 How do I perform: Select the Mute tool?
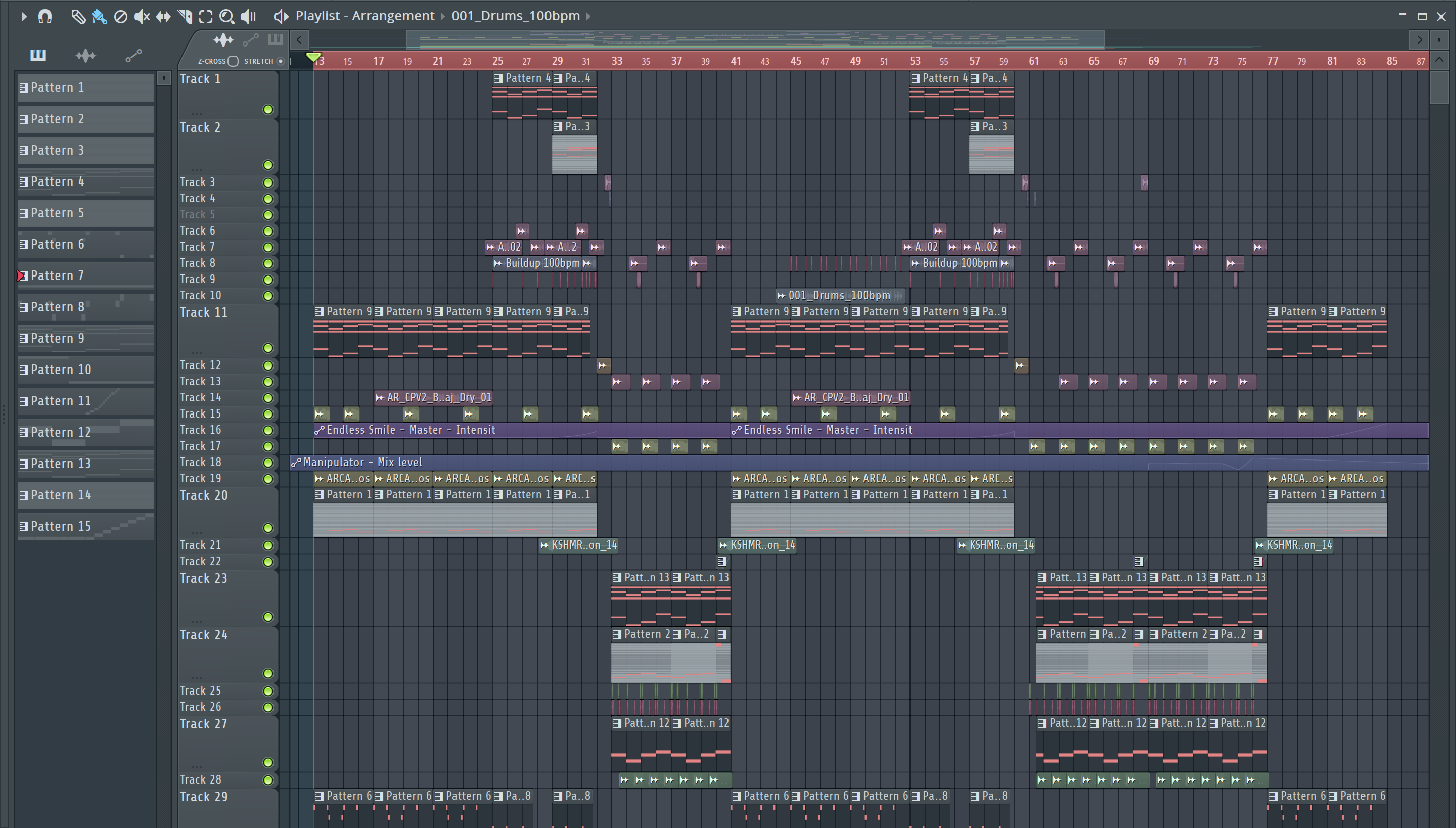click(142, 17)
